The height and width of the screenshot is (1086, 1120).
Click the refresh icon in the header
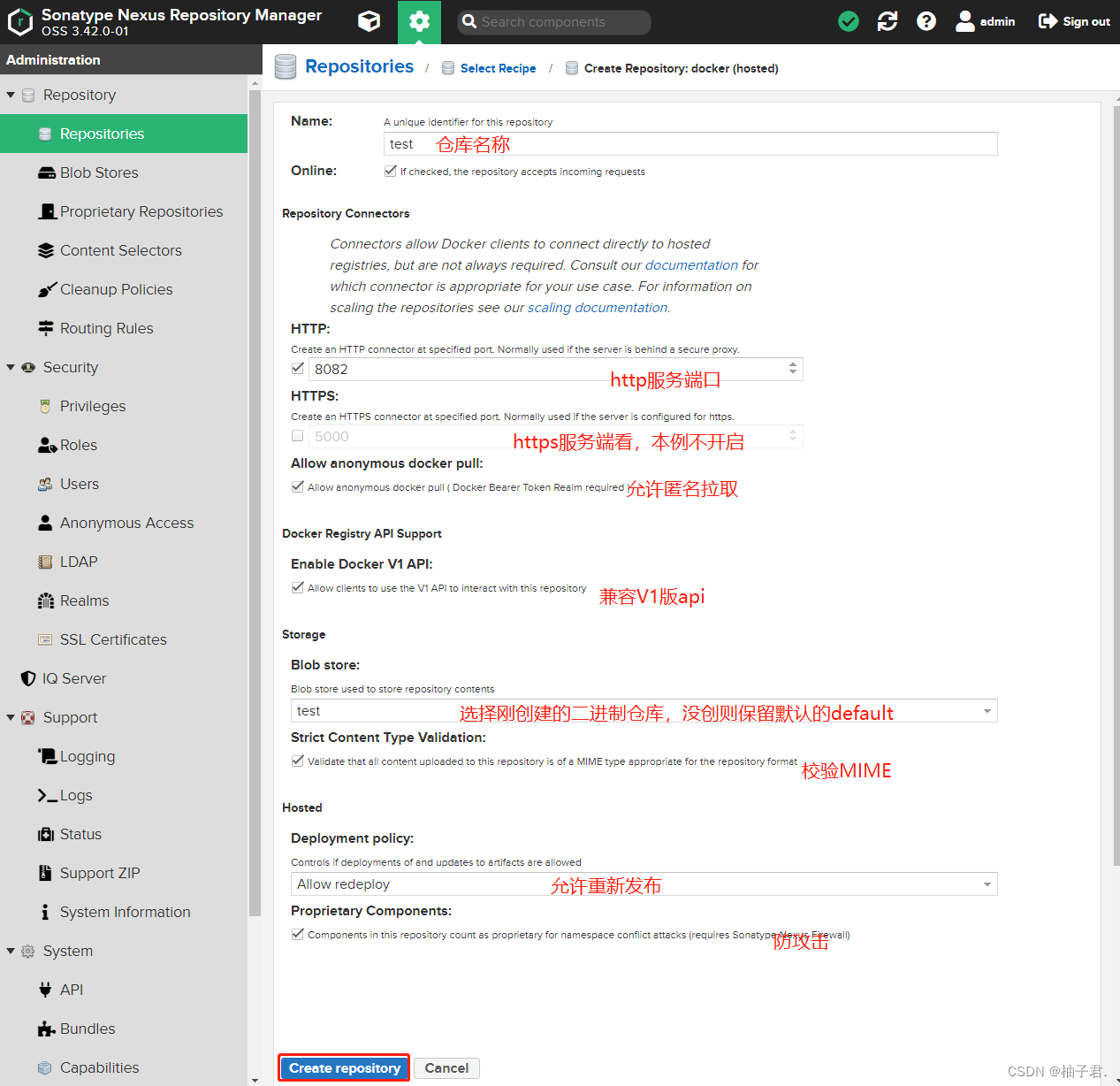[887, 21]
